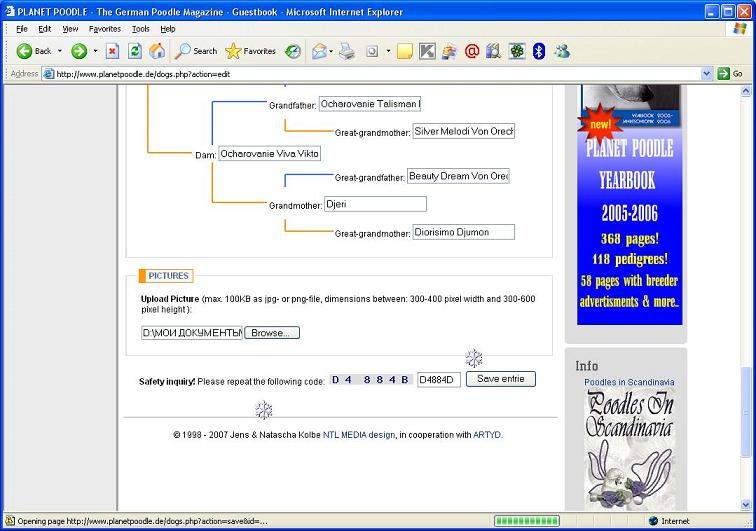
Task: Click the Bluetooth toolbar icon
Action: pyautogui.click(x=539, y=51)
